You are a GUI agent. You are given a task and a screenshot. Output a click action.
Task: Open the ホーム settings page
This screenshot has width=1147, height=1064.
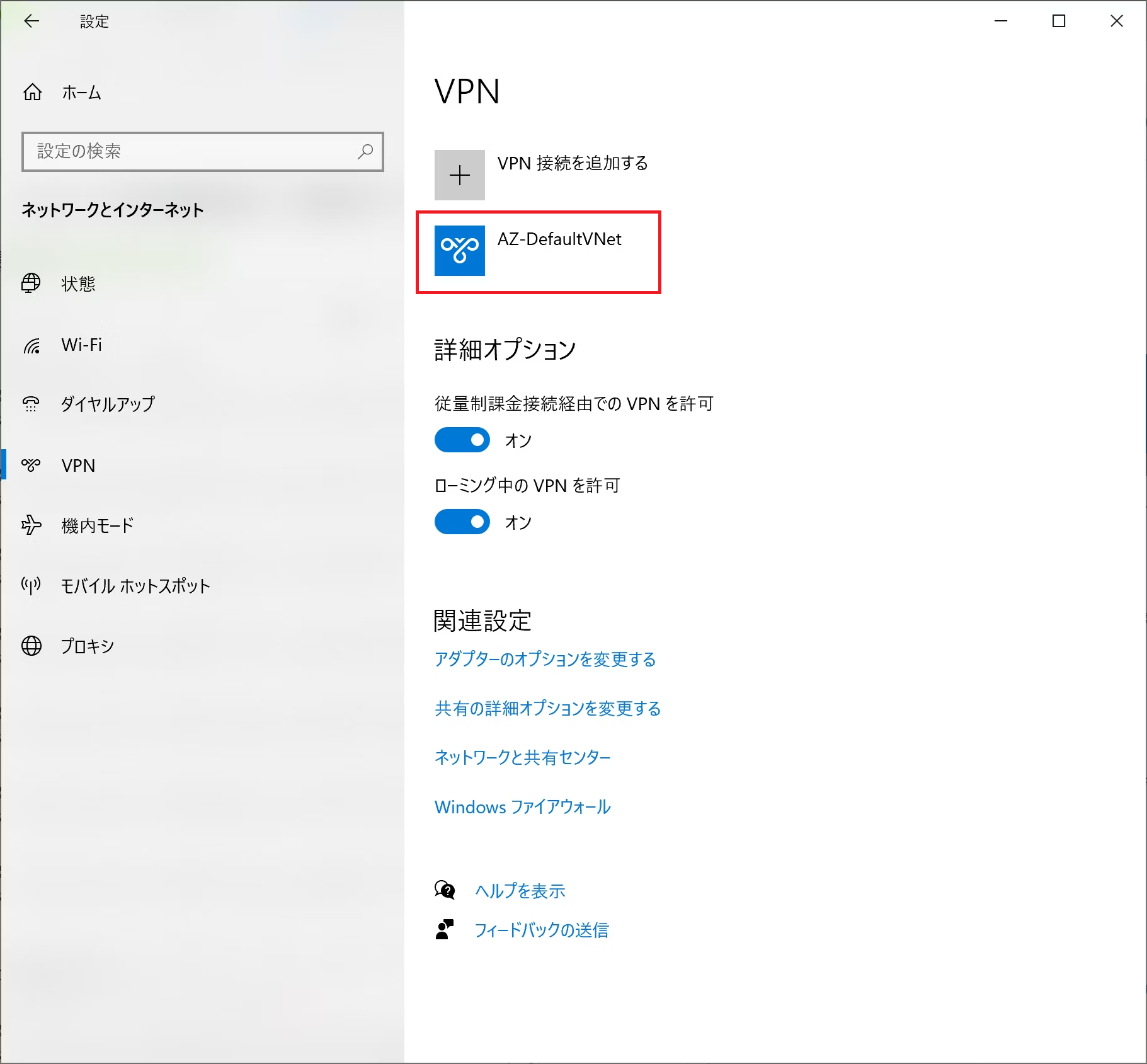[82, 93]
